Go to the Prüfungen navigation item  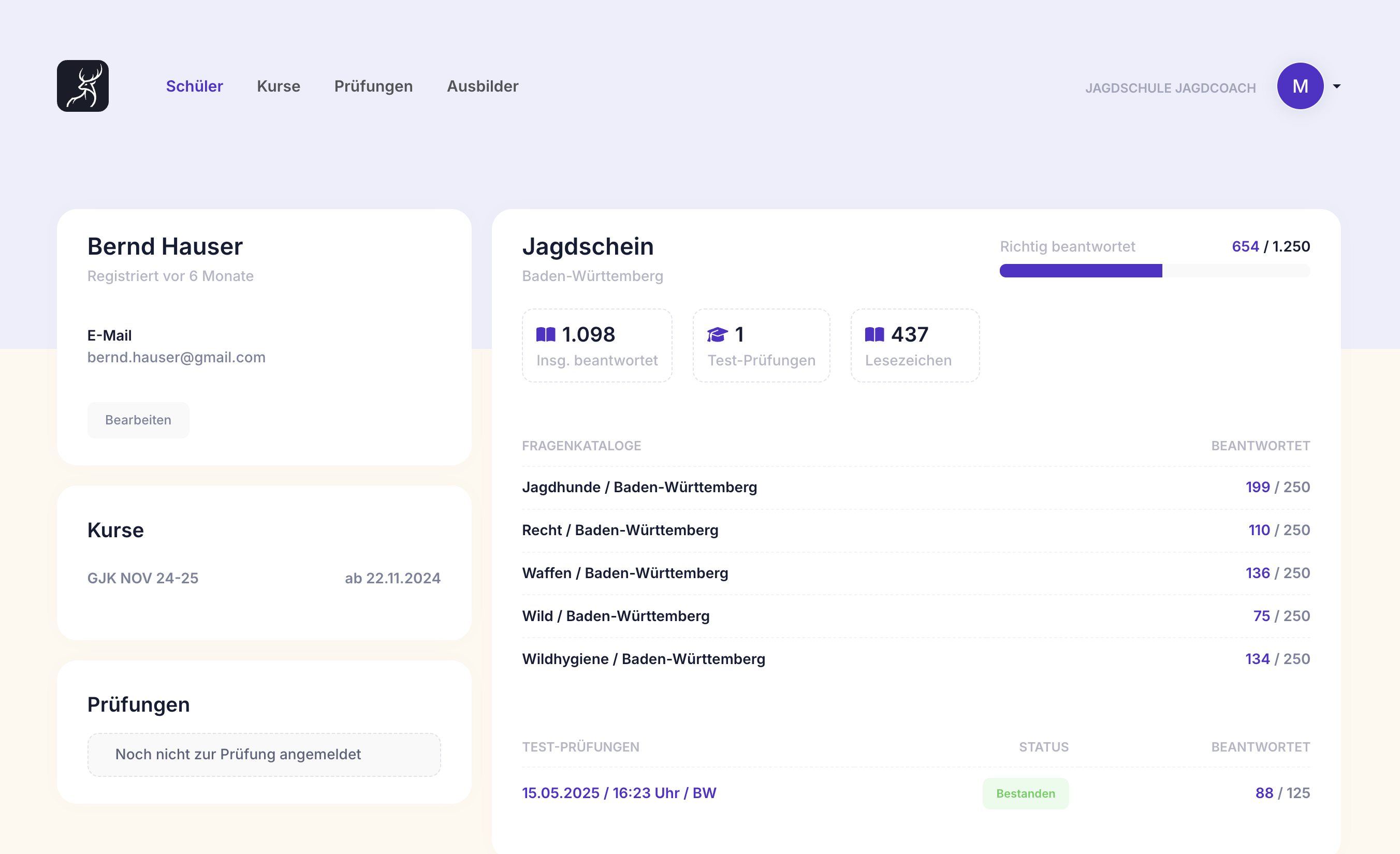[x=373, y=86]
